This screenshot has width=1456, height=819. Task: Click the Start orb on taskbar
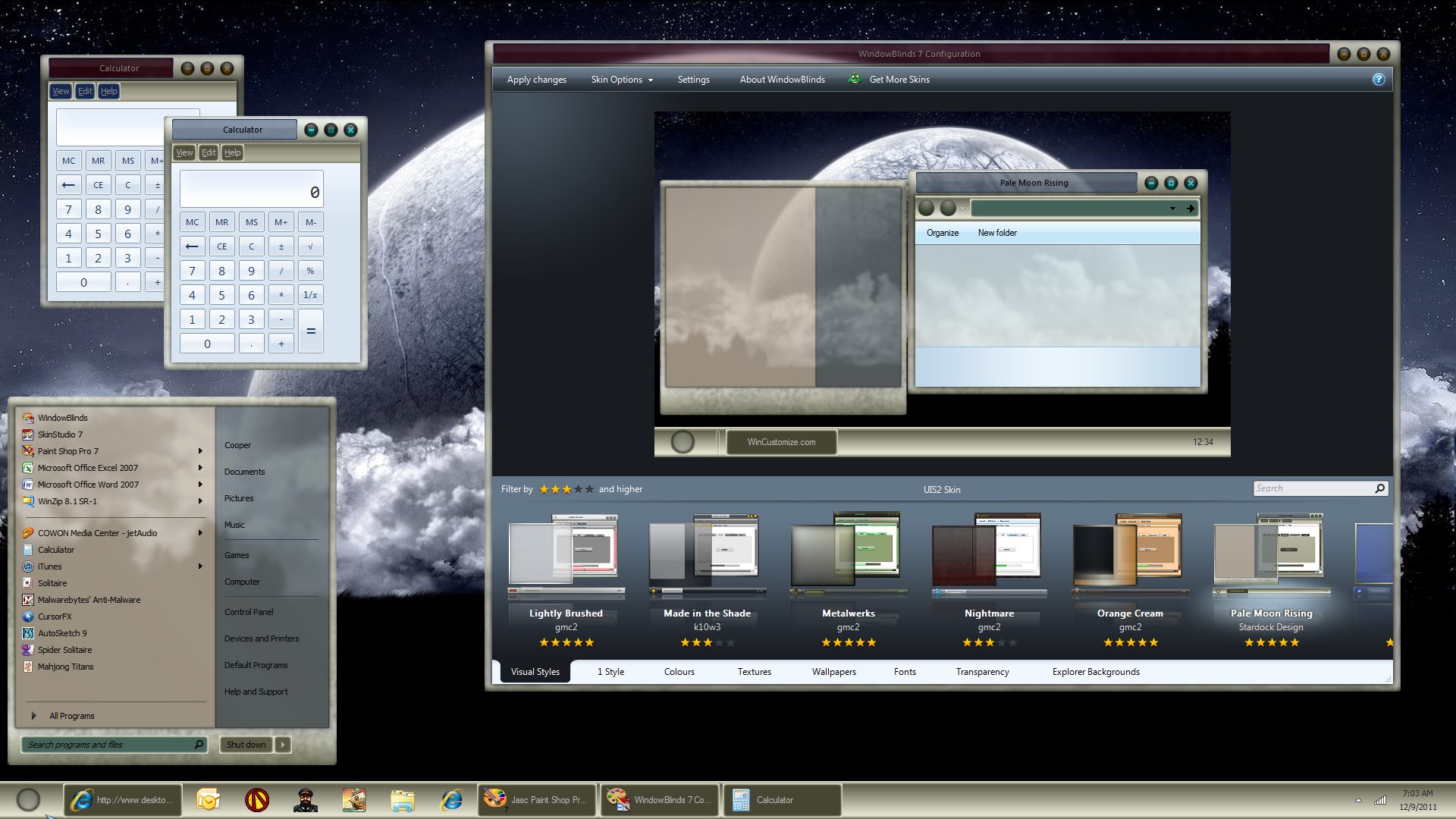[x=28, y=799]
